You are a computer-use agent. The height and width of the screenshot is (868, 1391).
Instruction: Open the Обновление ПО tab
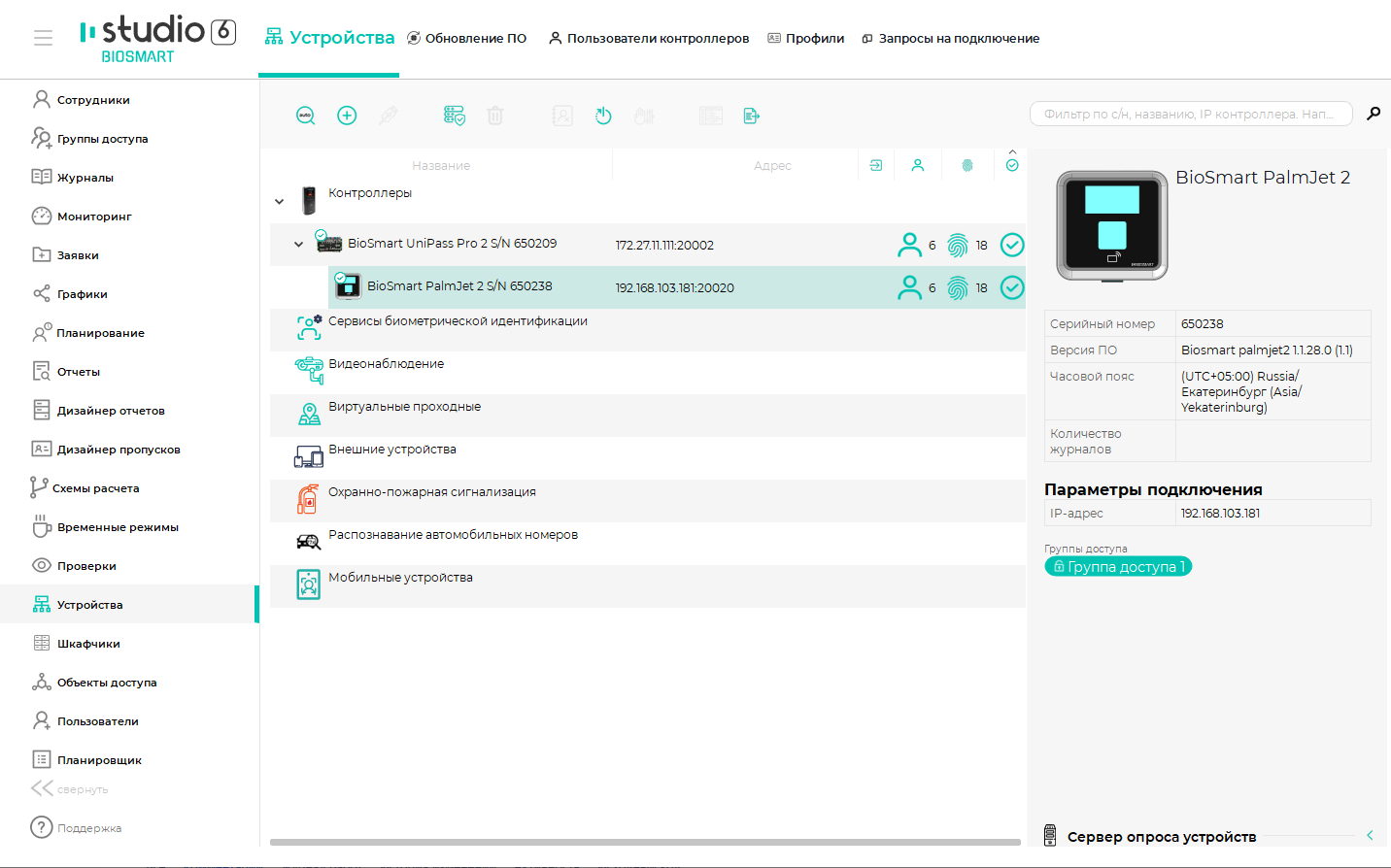pos(466,38)
